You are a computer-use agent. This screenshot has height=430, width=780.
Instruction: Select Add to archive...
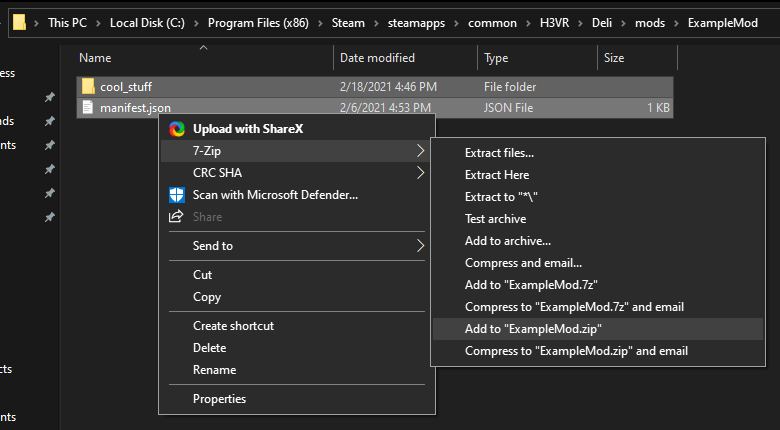598,241
